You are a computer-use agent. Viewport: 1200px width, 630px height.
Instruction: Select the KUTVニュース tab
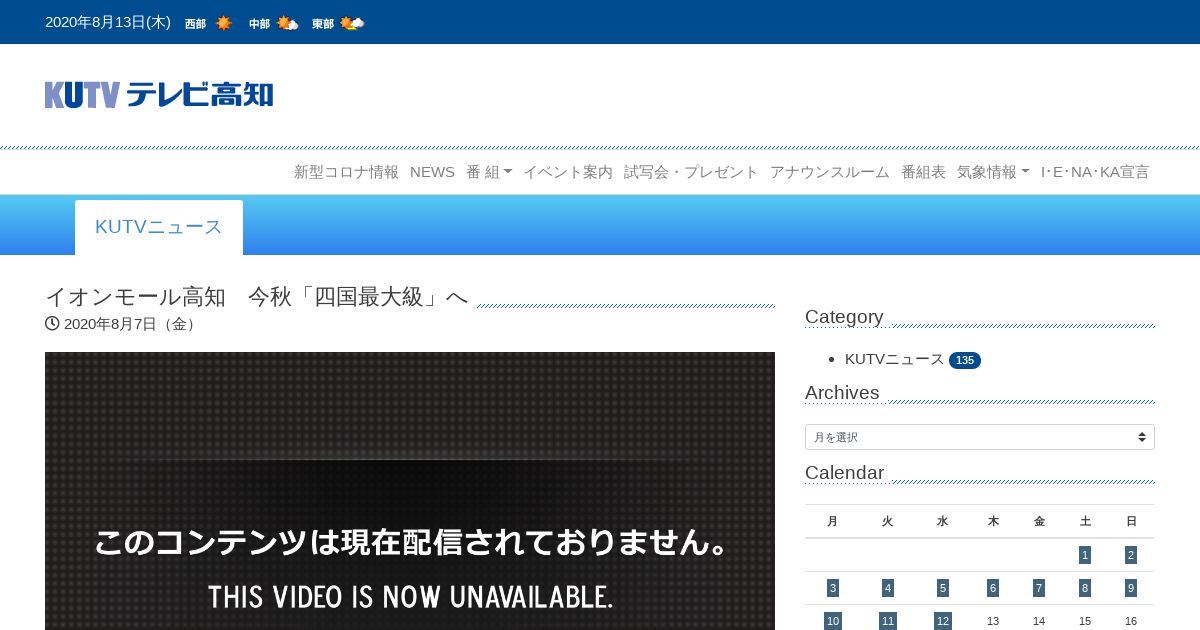coord(159,227)
